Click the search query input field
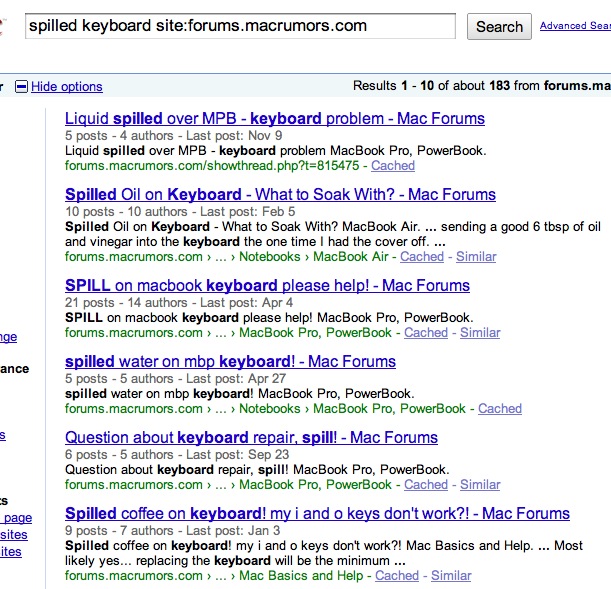611x589 pixels. 240,26
